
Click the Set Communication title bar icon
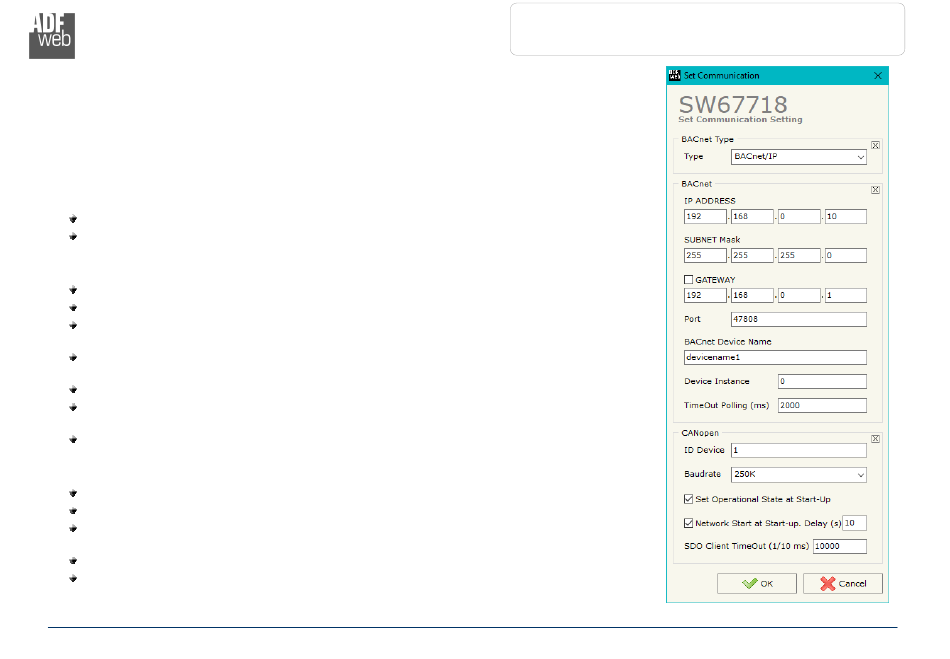click(x=674, y=76)
